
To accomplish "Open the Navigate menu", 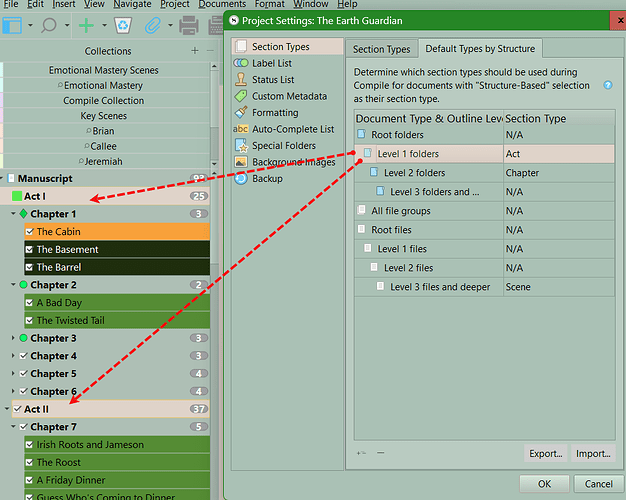I will pos(132,4).
